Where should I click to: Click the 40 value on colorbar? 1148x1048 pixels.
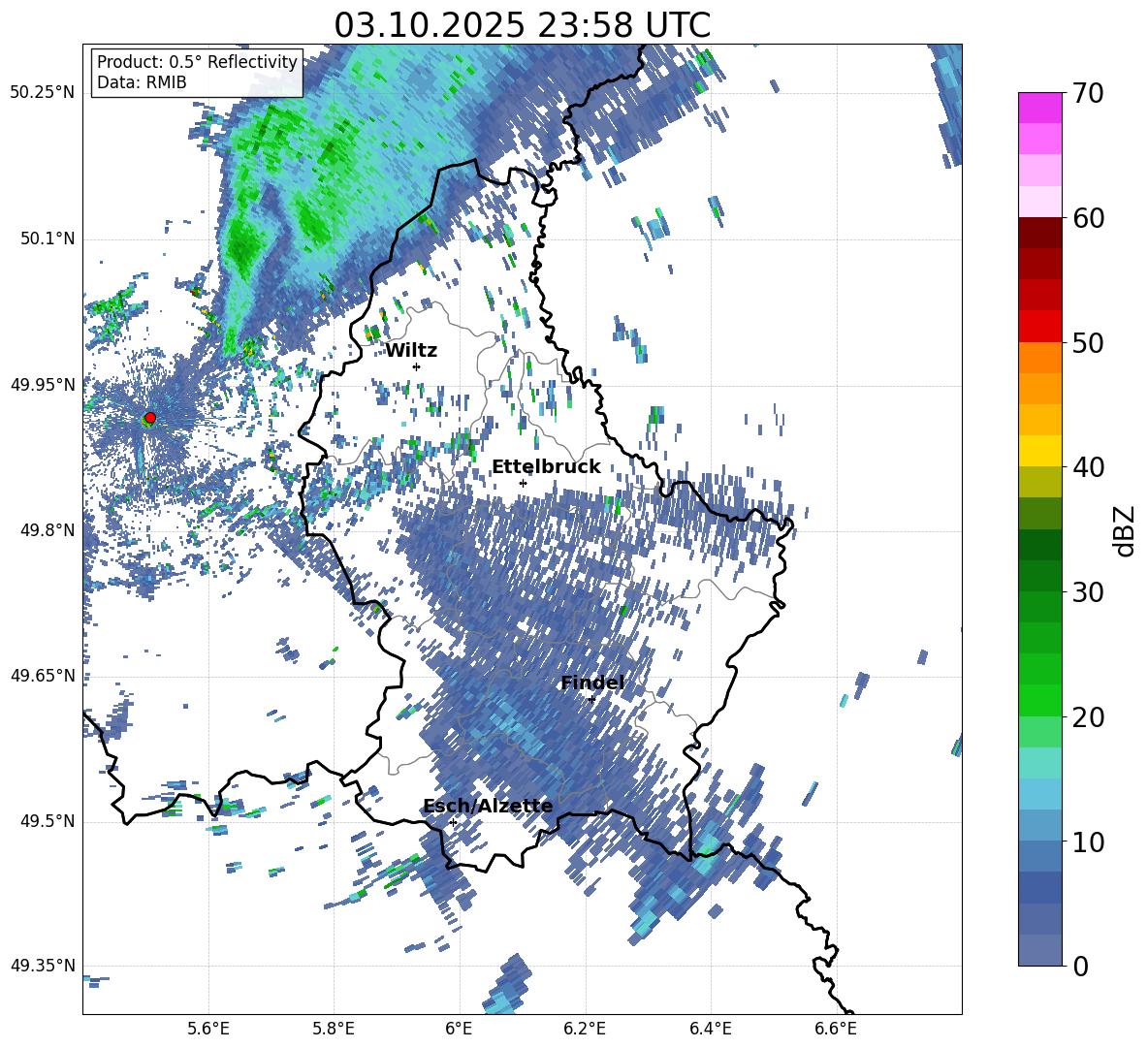point(1088,467)
